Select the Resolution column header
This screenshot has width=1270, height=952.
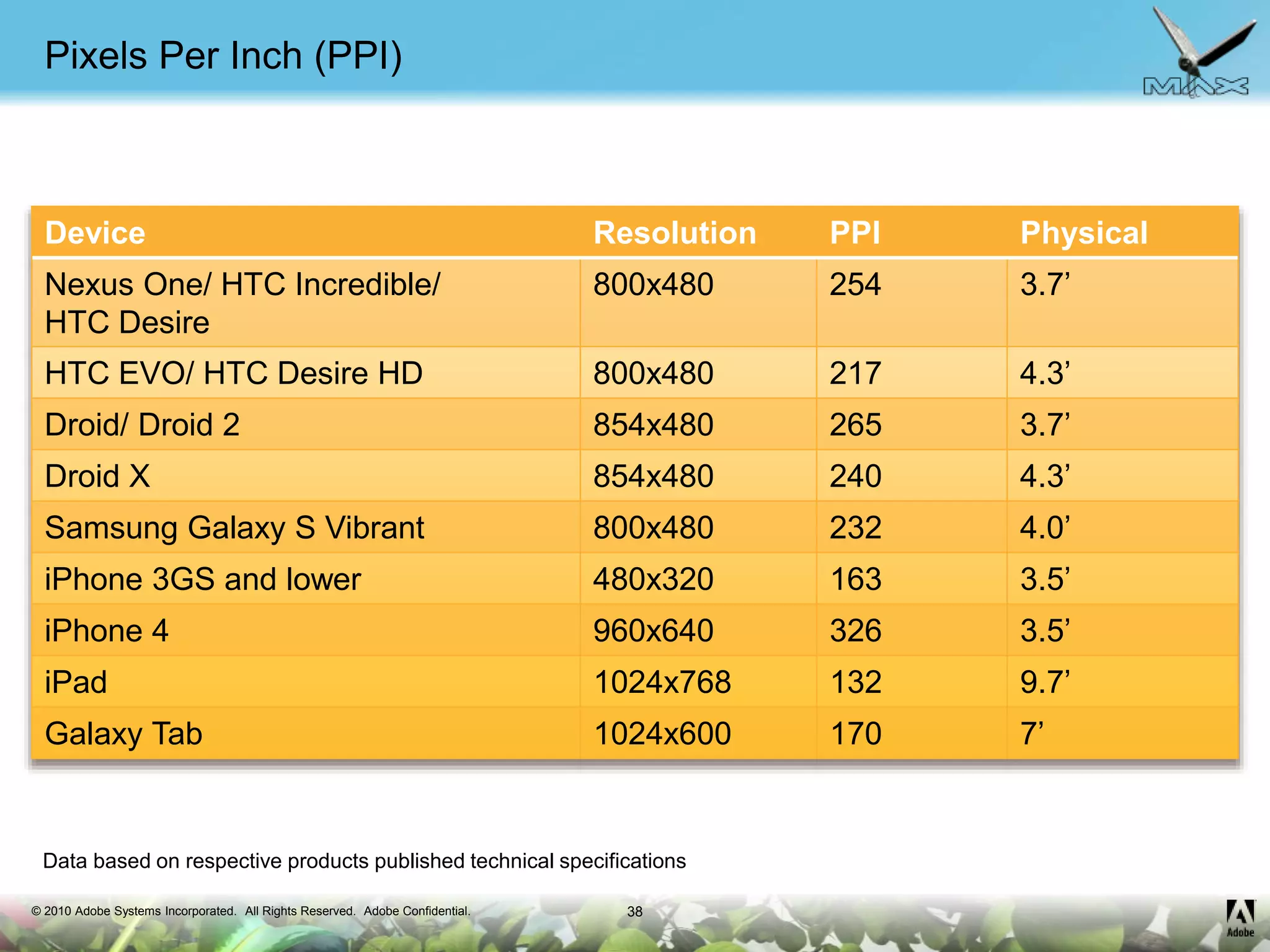pyautogui.click(x=675, y=233)
